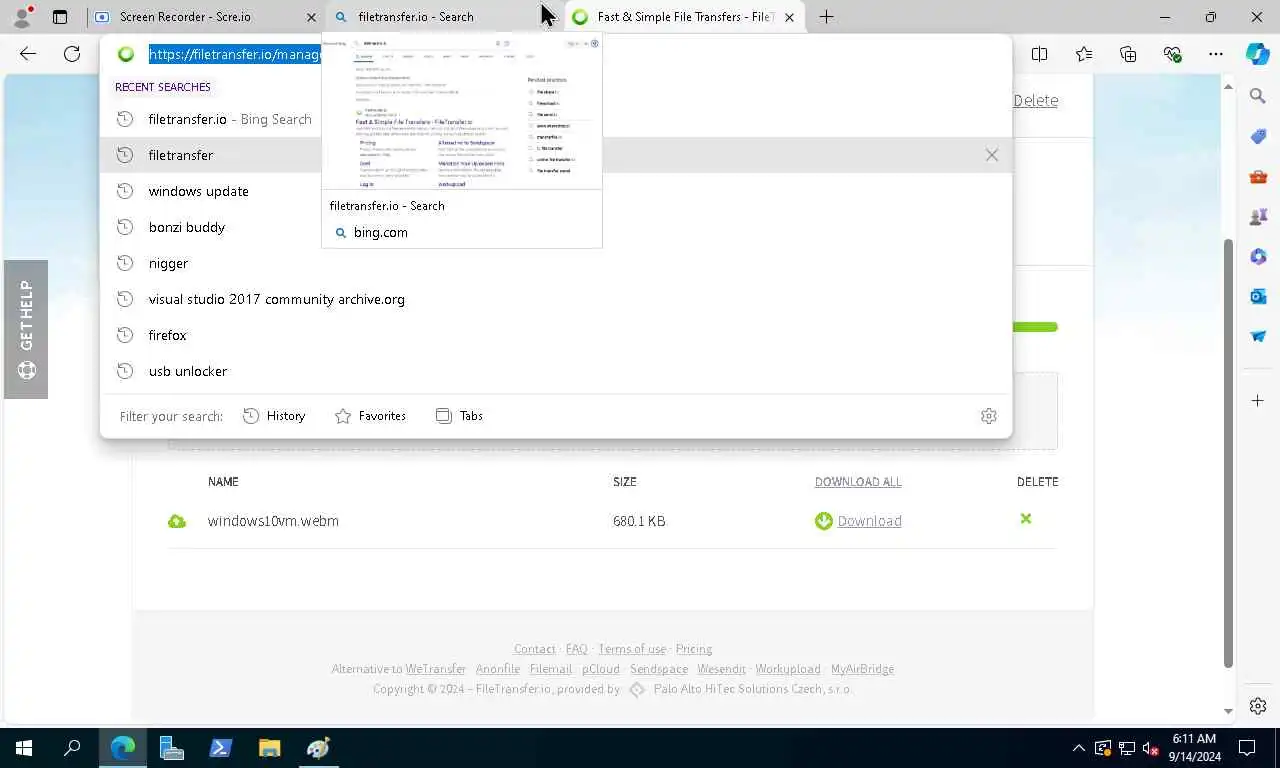Open the sidebar Outlook icon
1280x768 pixels.
tap(1258, 296)
